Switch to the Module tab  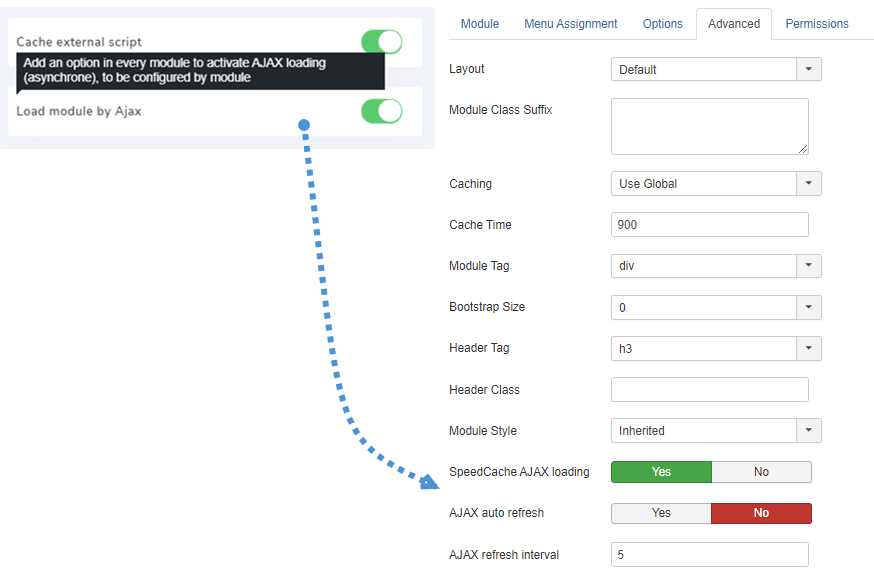tap(480, 24)
